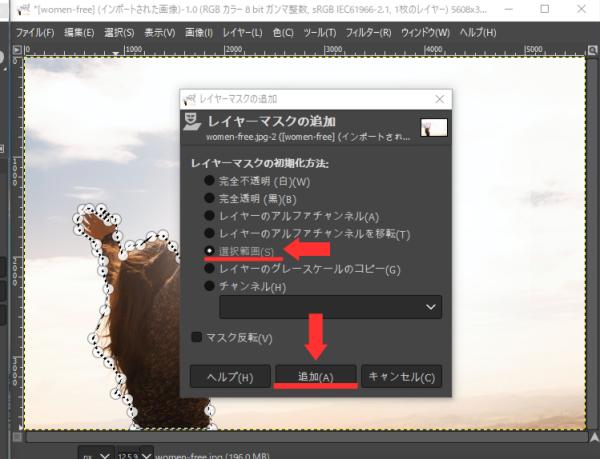Toggle quick mask button at bottom left
The width and height of the screenshot is (600, 459).
17,436
